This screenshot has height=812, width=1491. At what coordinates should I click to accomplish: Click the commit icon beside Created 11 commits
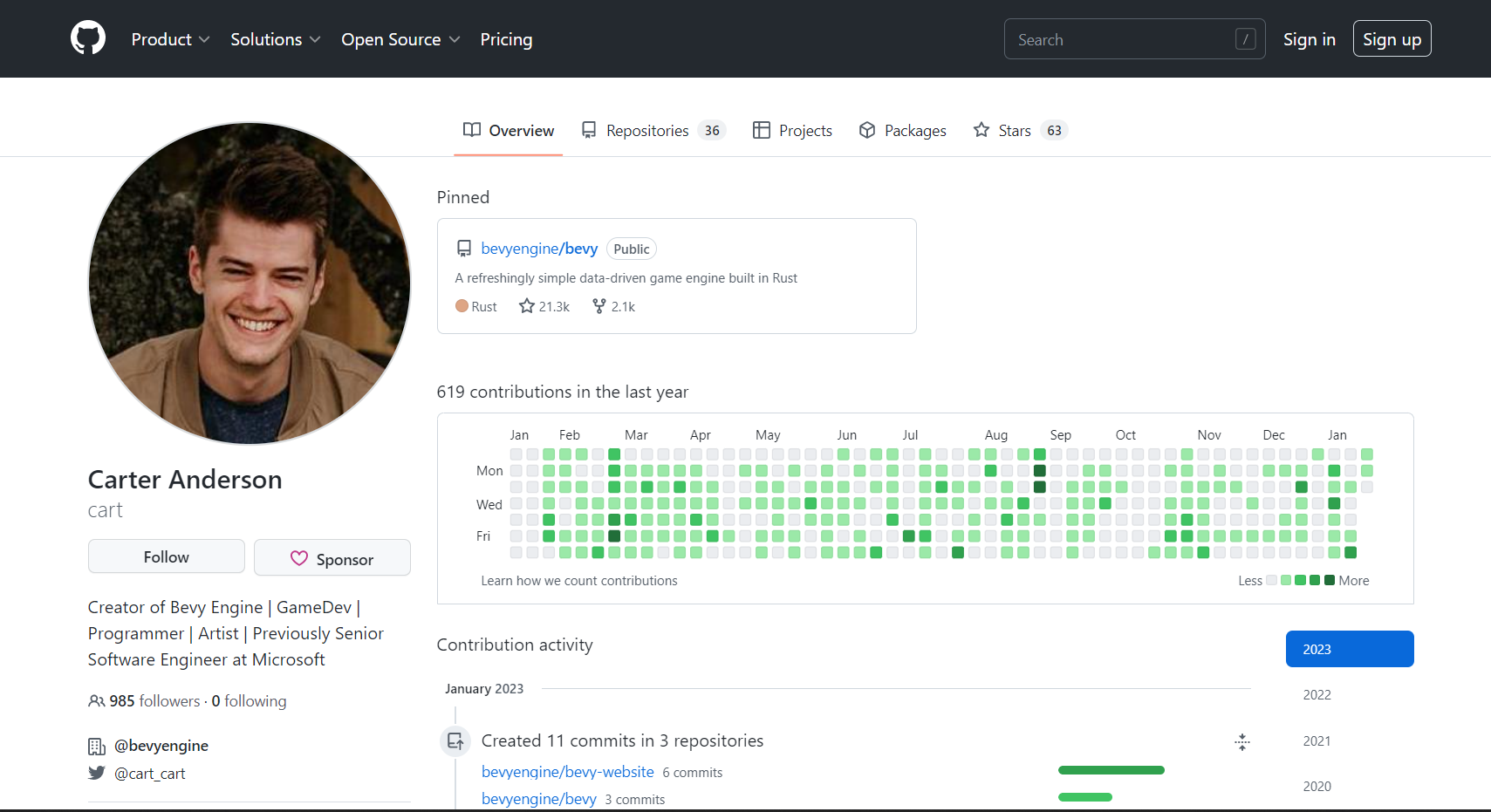coord(455,740)
